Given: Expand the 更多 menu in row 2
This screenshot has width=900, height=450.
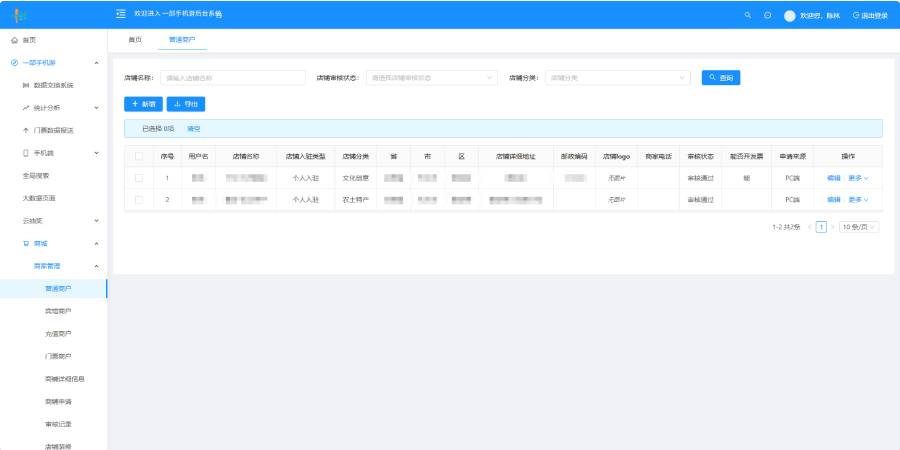Looking at the screenshot, I should pyautogui.click(x=858, y=200).
